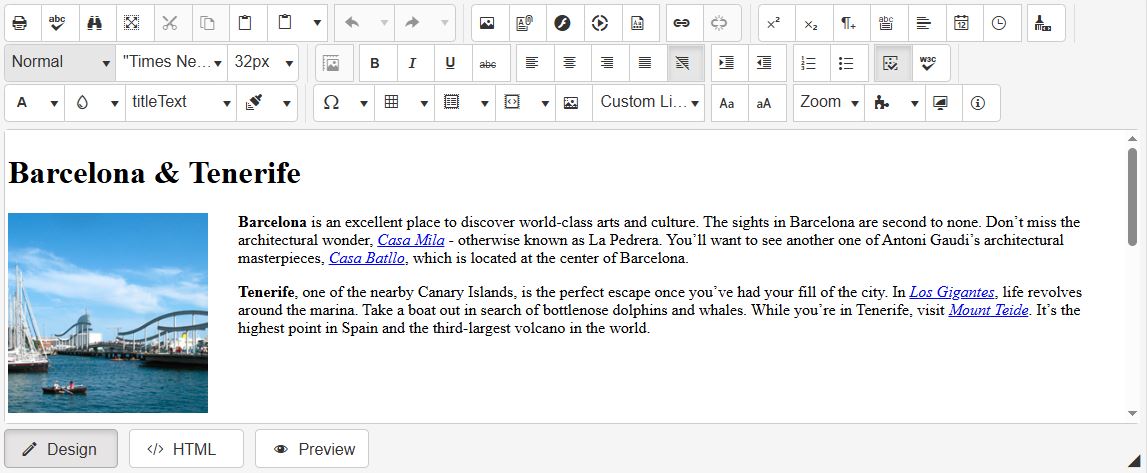Select the Barcelona harbor image
Image resolution: width=1147 pixels, height=473 pixels.
[108, 313]
